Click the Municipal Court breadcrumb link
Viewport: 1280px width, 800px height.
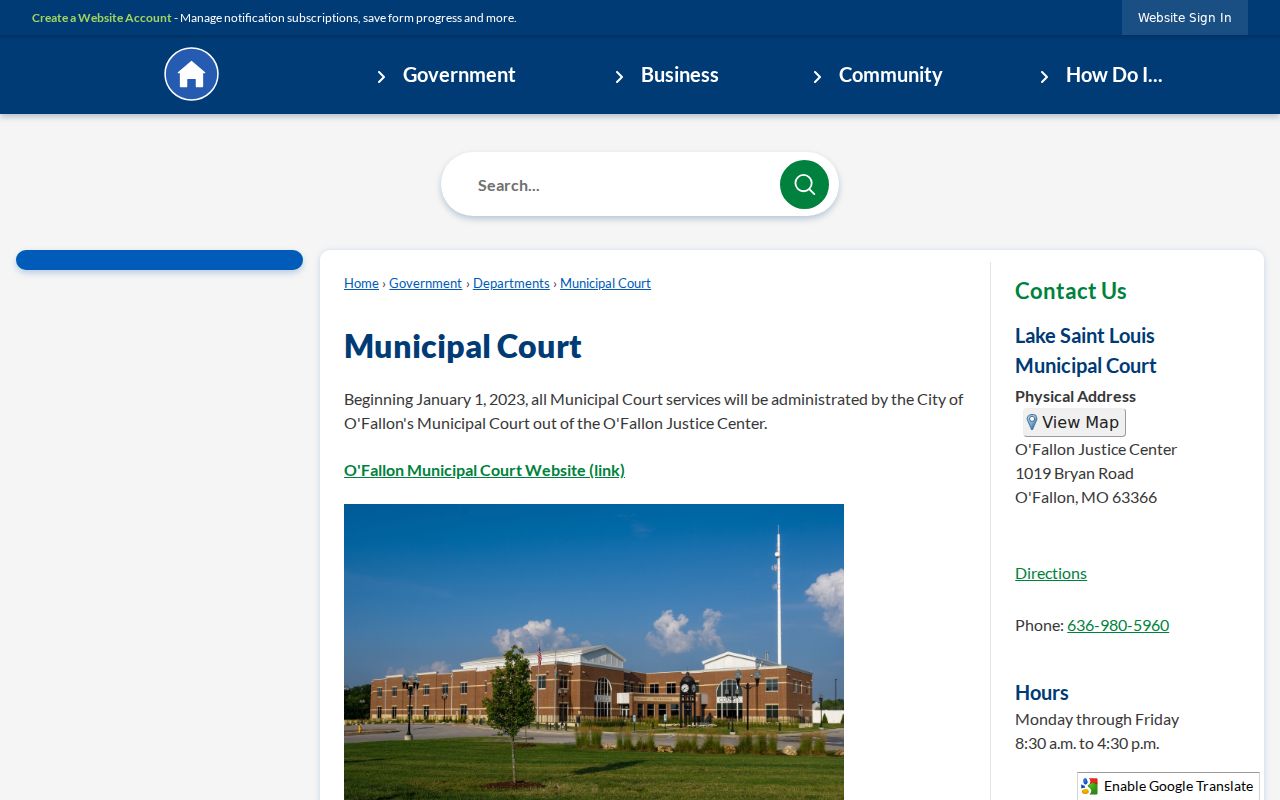(605, 283)
